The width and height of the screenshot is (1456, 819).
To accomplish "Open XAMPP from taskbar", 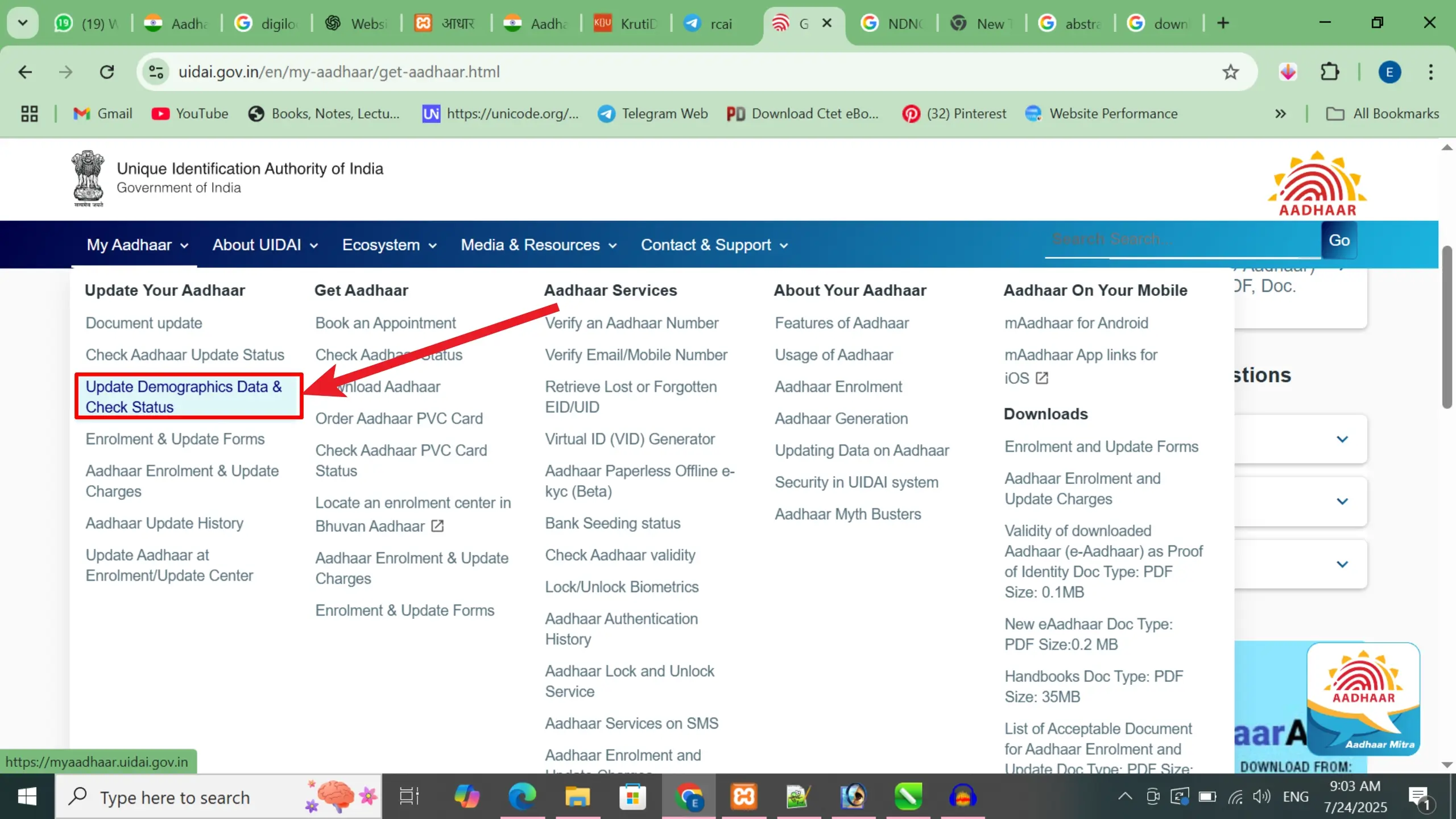I will pos(743,796).
